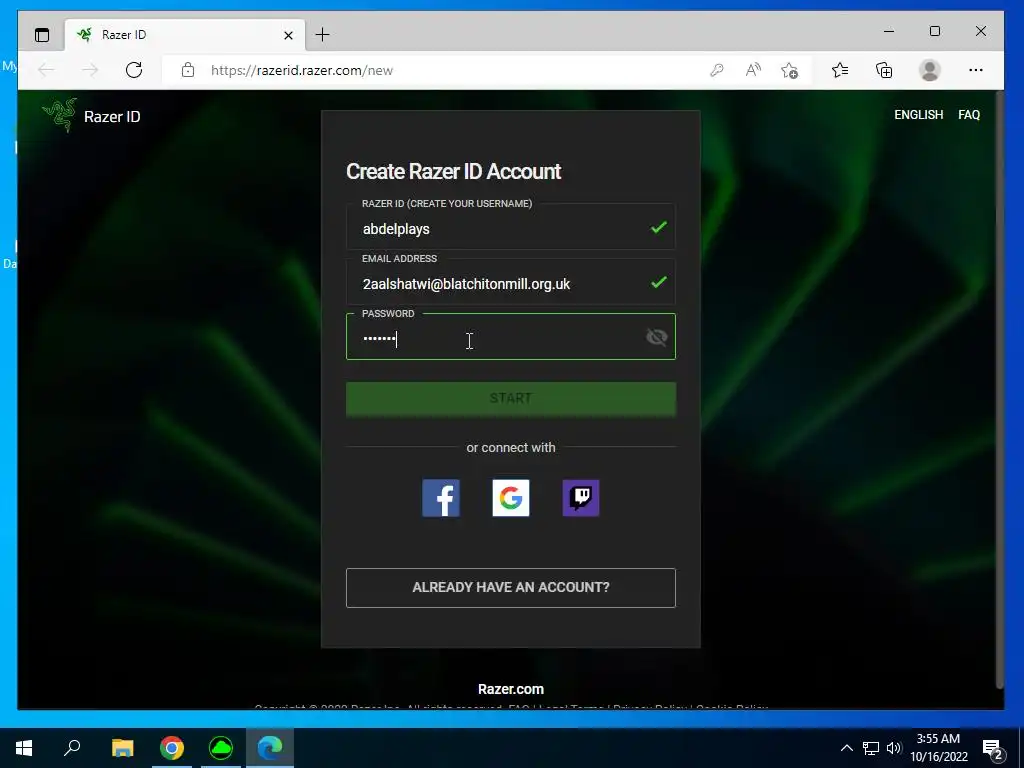The image size is (1024, 768).
Task: Focus the Razer ID username field
Action: [x=511, y=227]
